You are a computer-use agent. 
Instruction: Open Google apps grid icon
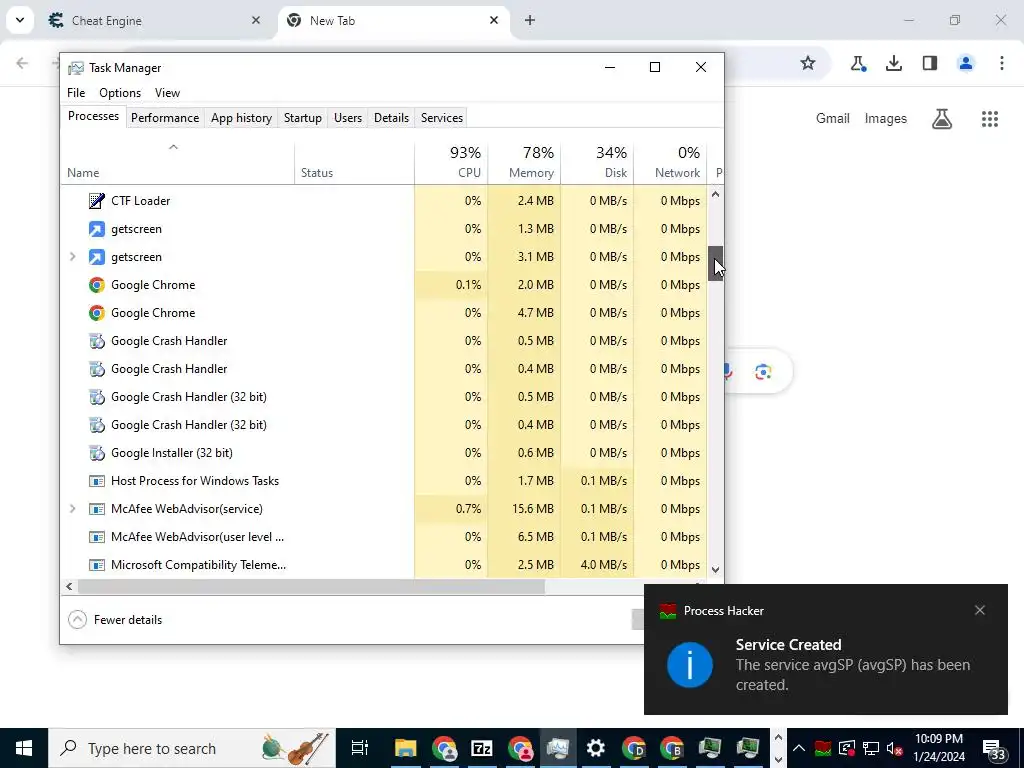point(989,119)
